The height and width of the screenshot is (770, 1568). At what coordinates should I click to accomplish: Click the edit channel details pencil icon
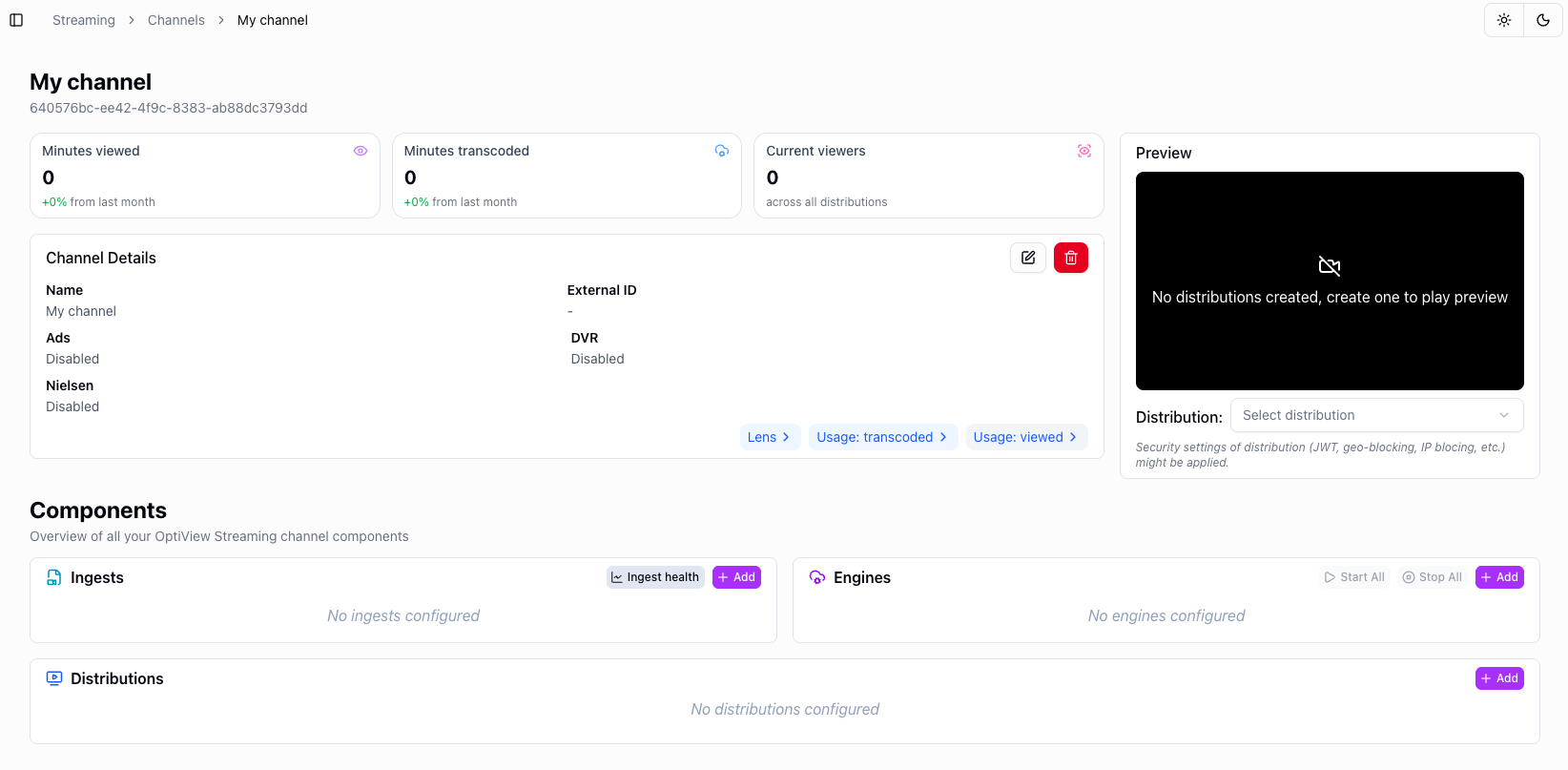[1028, 258]
